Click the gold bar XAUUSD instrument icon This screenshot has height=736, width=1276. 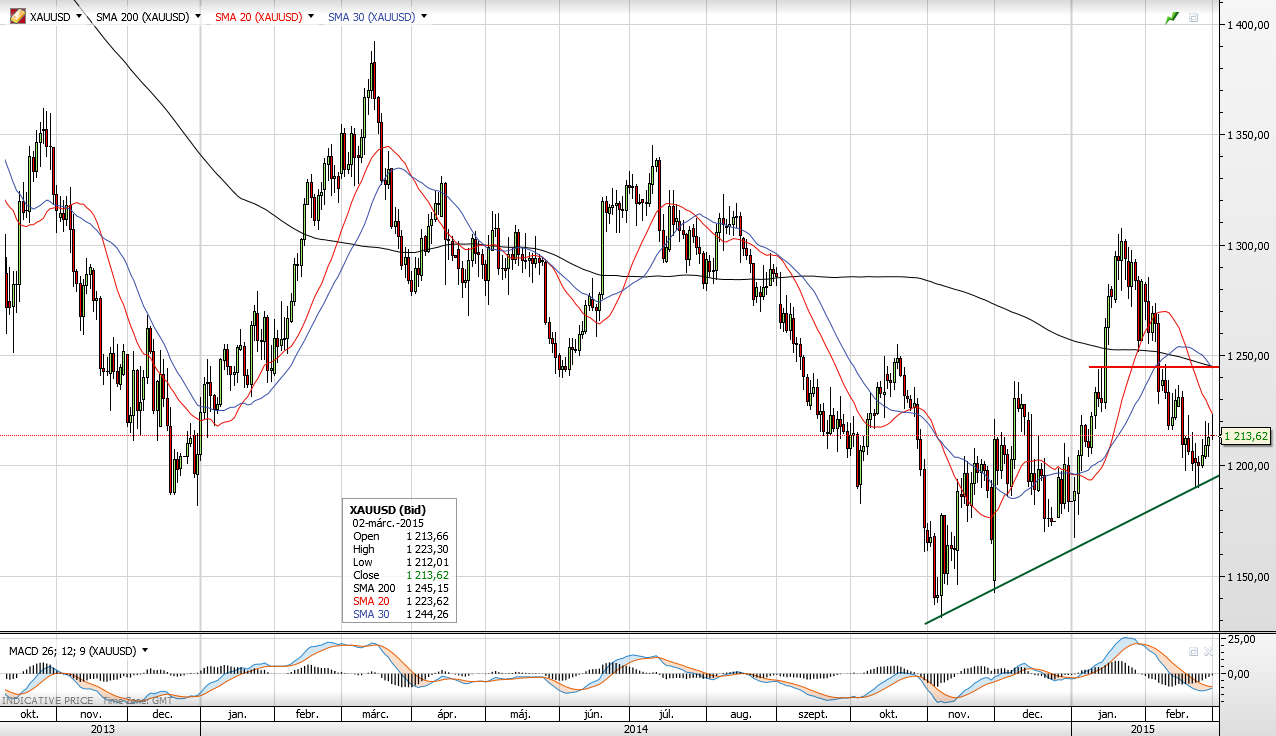coord(18,17)
